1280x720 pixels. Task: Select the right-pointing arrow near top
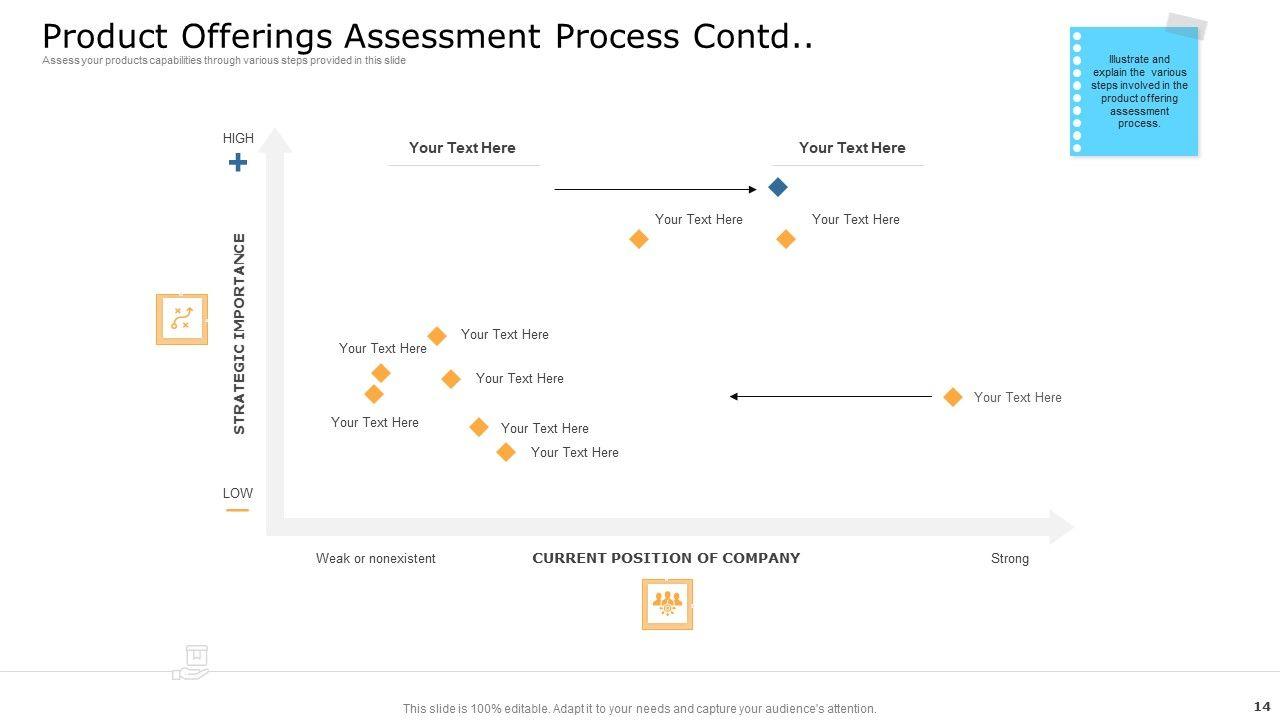(655, 189)
